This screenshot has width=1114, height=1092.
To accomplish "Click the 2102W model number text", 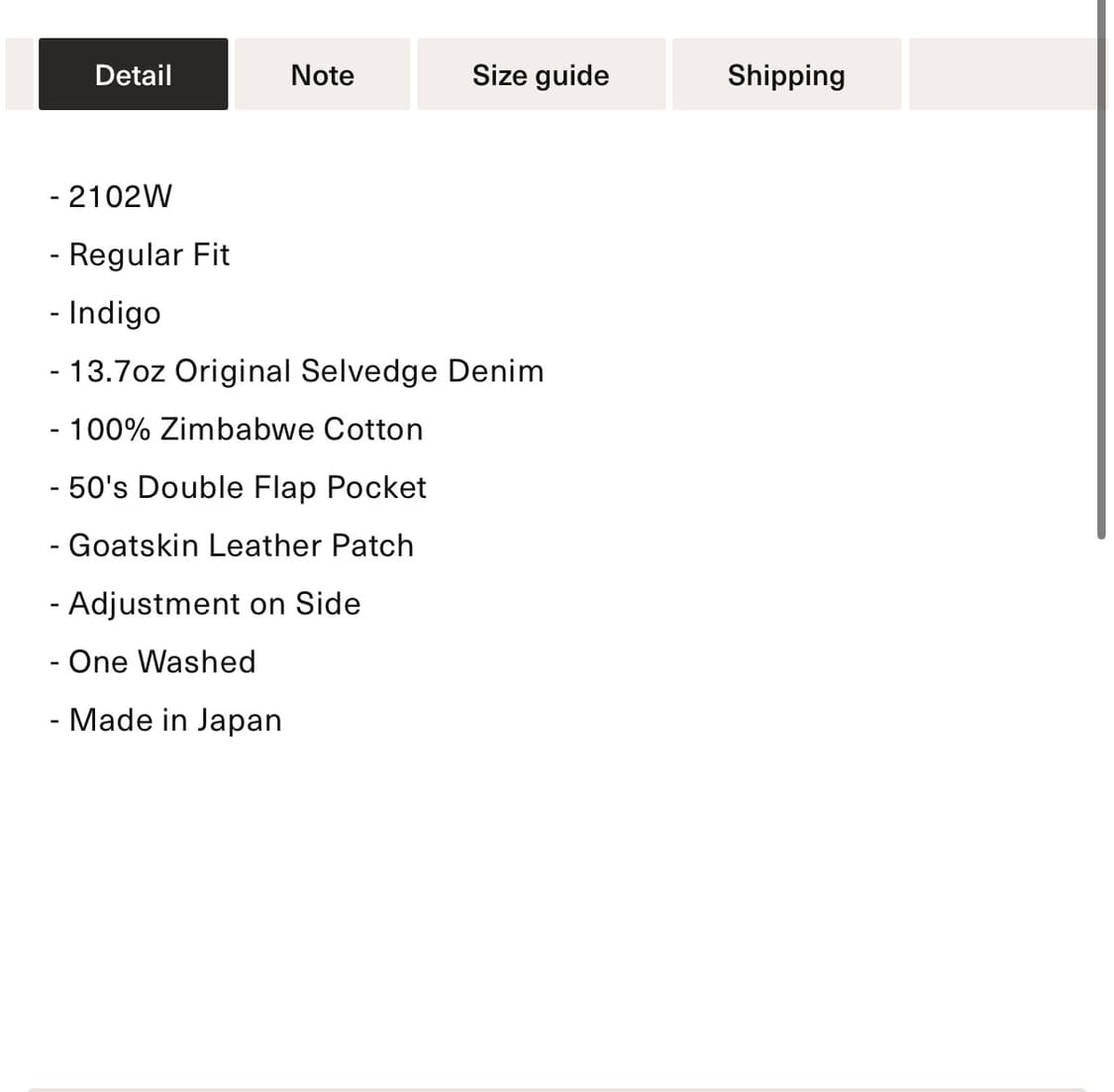I will [120, 196].
